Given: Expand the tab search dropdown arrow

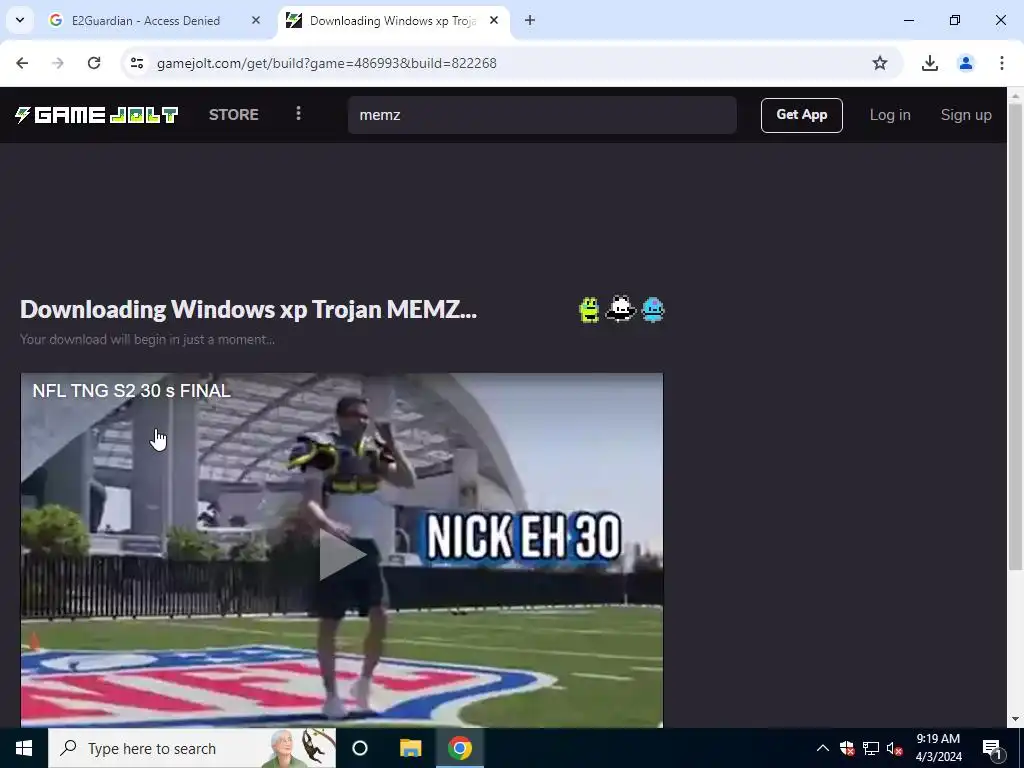Looking at the screenshot, I should click(x=20, y=20).
